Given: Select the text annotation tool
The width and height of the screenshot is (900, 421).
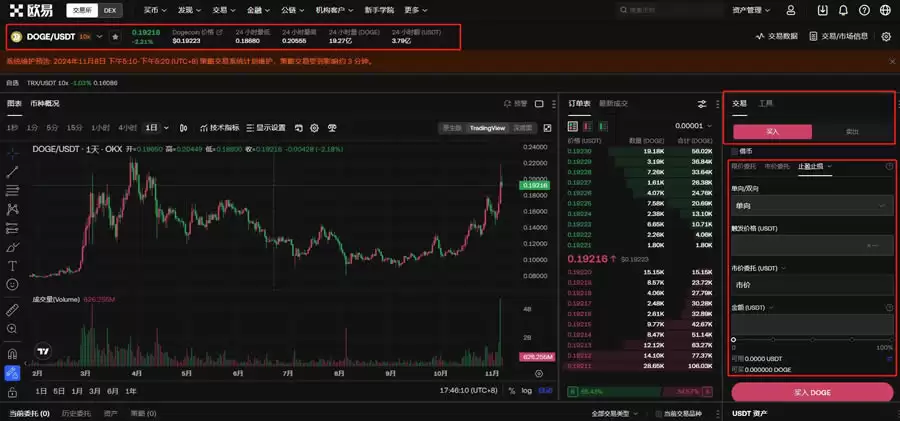Looking at the screenshot, I should click(12, 266).
